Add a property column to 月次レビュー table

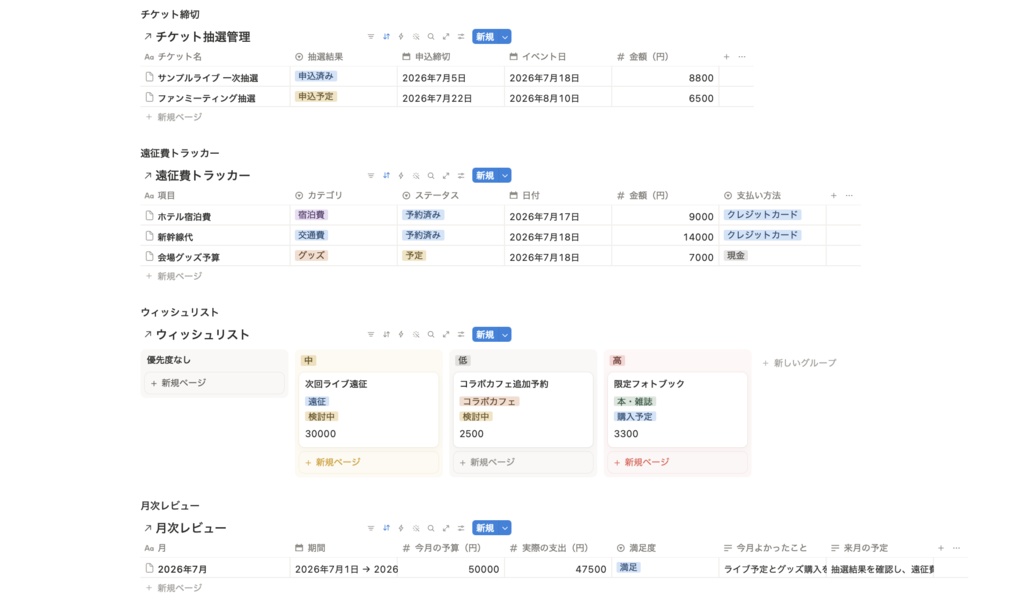click(940, 548)
